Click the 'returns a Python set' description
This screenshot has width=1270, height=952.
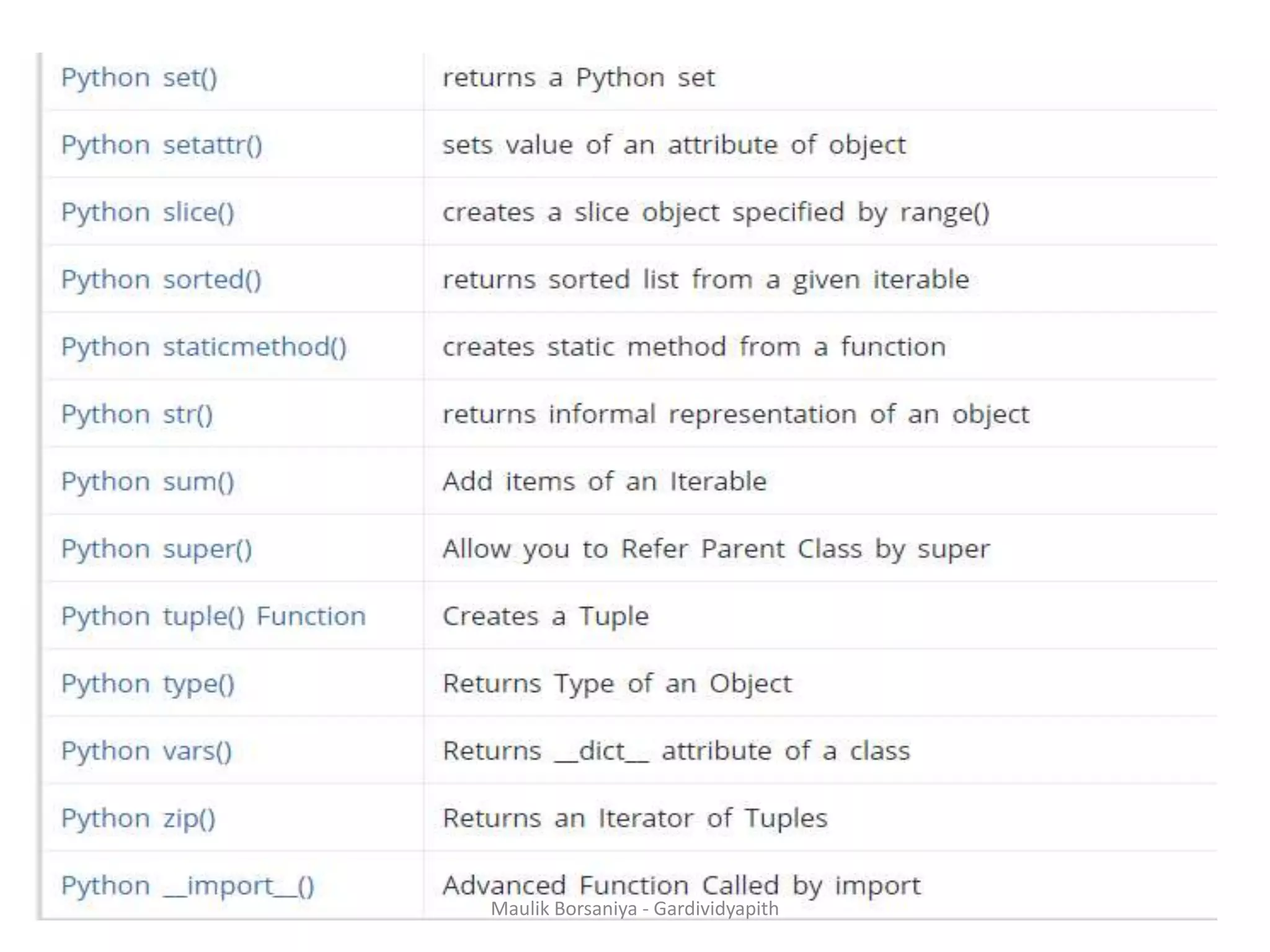coord(578,78)
